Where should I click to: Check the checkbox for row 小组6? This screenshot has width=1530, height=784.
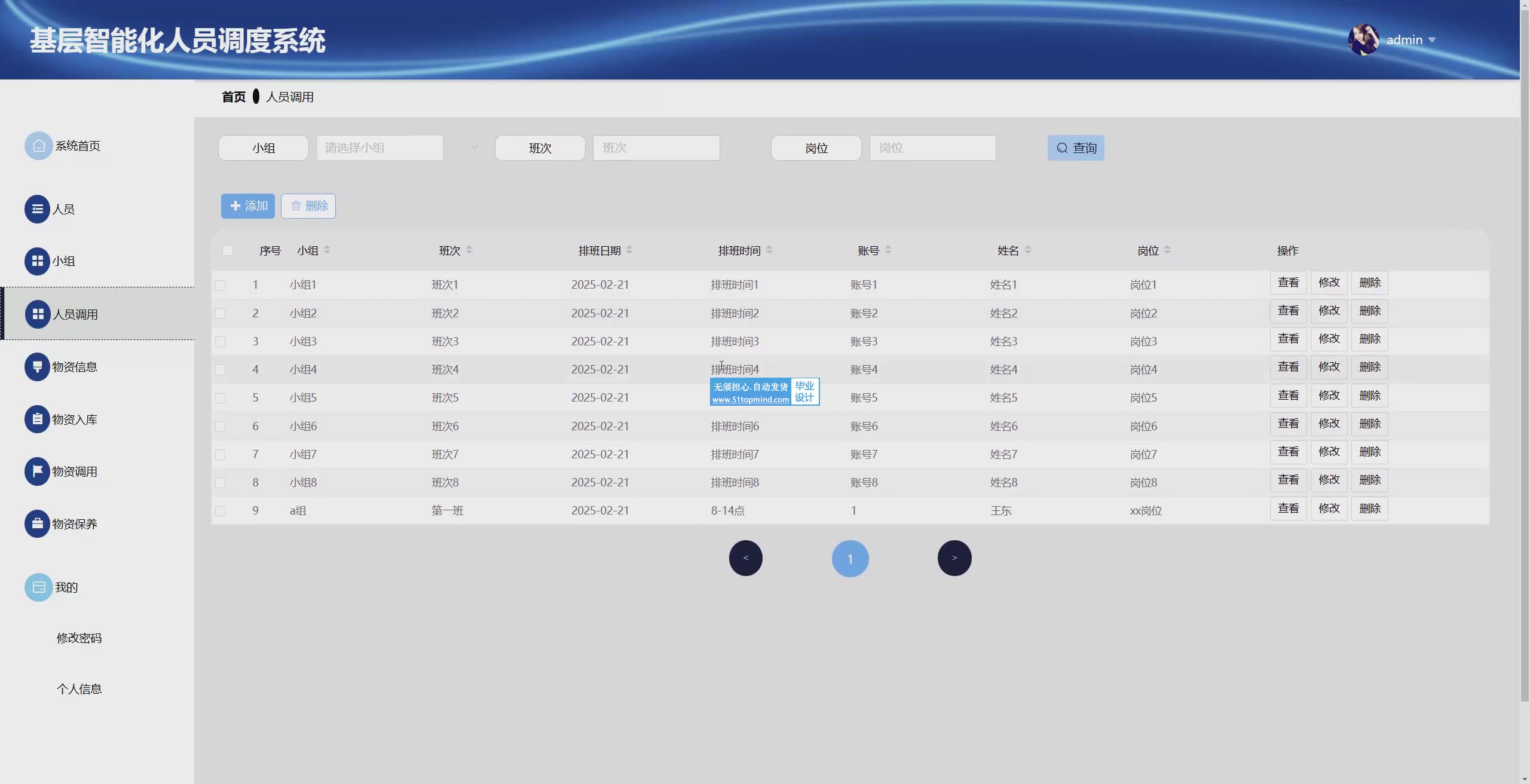[221, 427]
